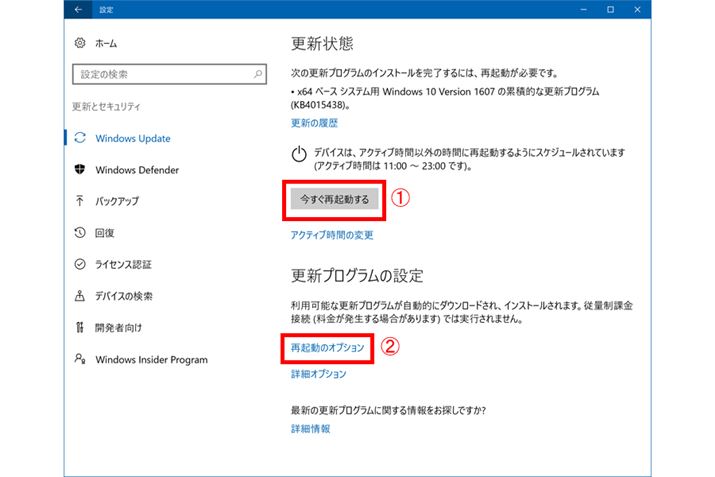This screenshot has height=477, width=715.
Task: Click the 再起動のオプション link
Action: [x=327, y=347]
